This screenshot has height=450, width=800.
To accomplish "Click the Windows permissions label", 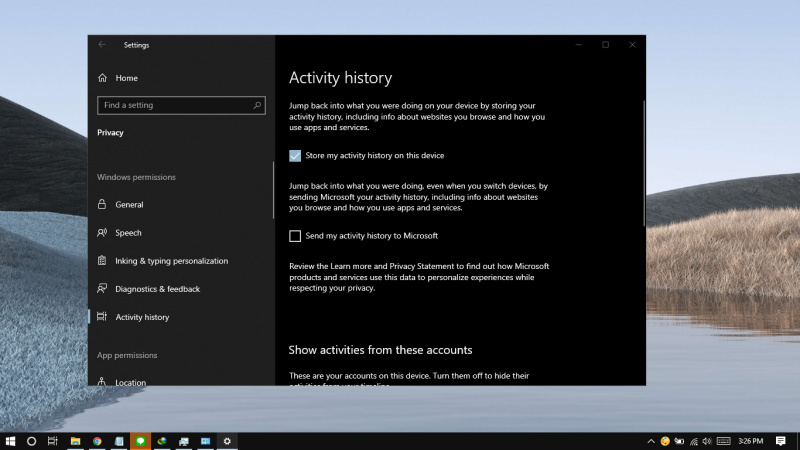I will (136, 177).
